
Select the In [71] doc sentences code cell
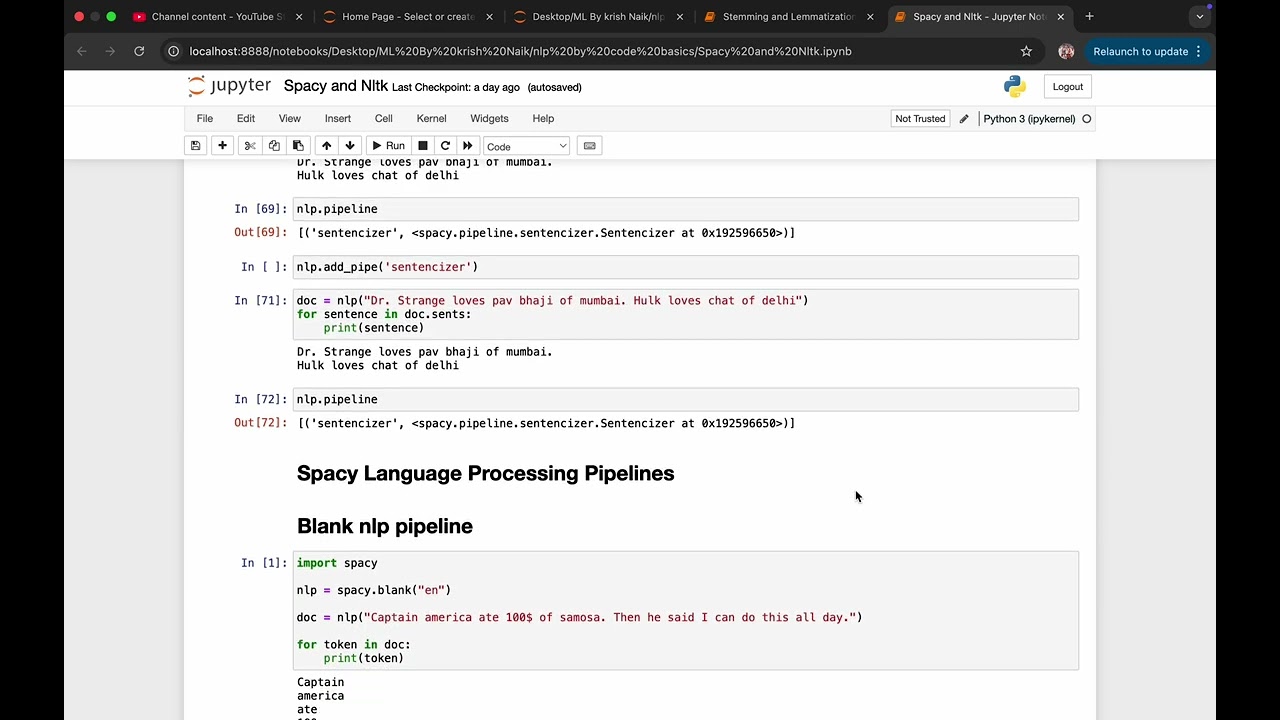point(686,314)
